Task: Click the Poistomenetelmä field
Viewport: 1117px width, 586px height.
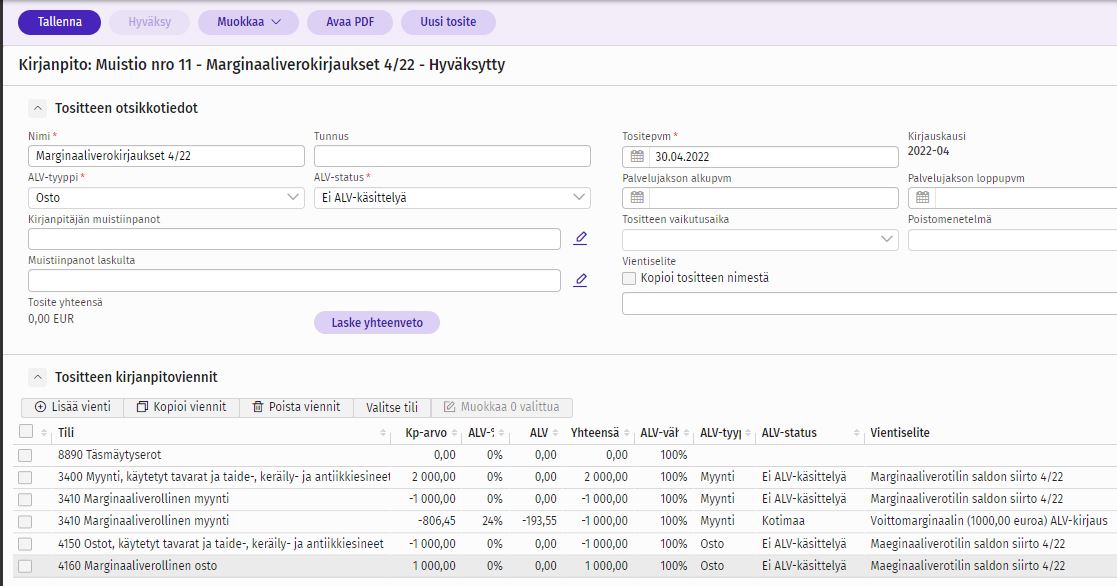Action: click(1012, 239)
